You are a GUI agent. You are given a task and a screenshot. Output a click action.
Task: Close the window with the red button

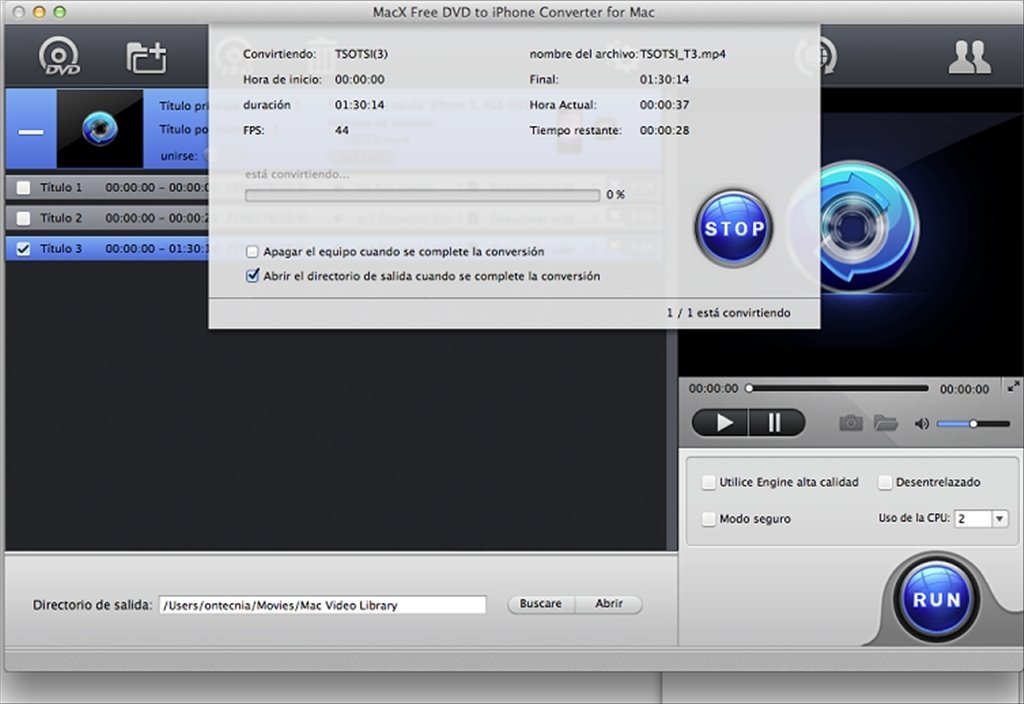(19, 12)
